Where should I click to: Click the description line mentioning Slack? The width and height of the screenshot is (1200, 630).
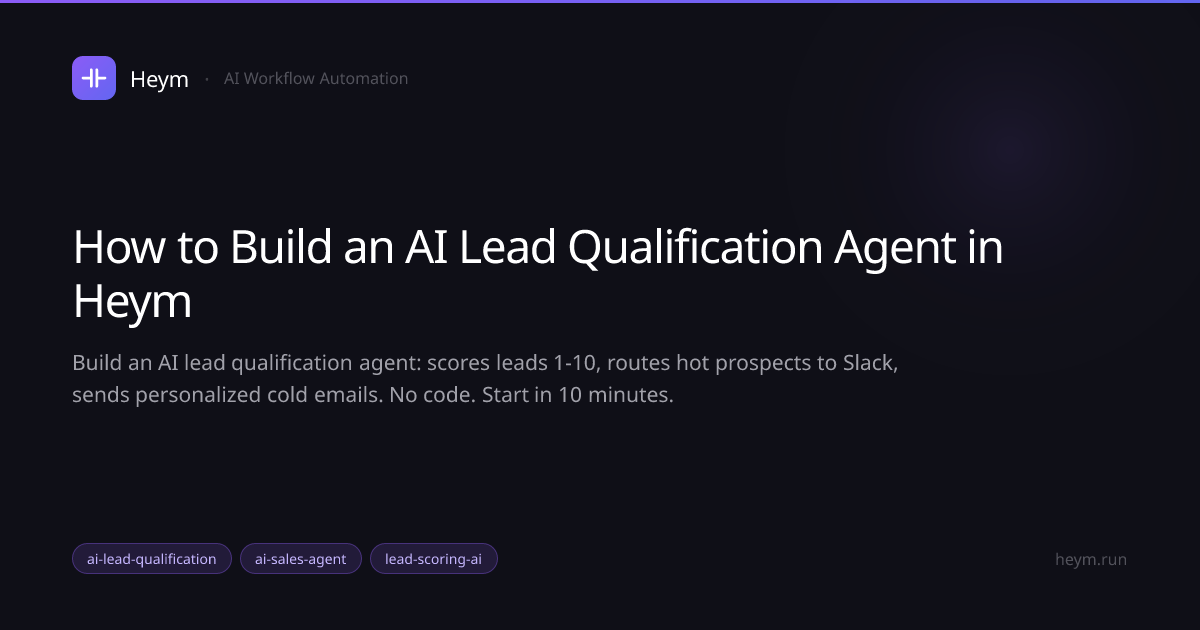[x=485, y=362]
